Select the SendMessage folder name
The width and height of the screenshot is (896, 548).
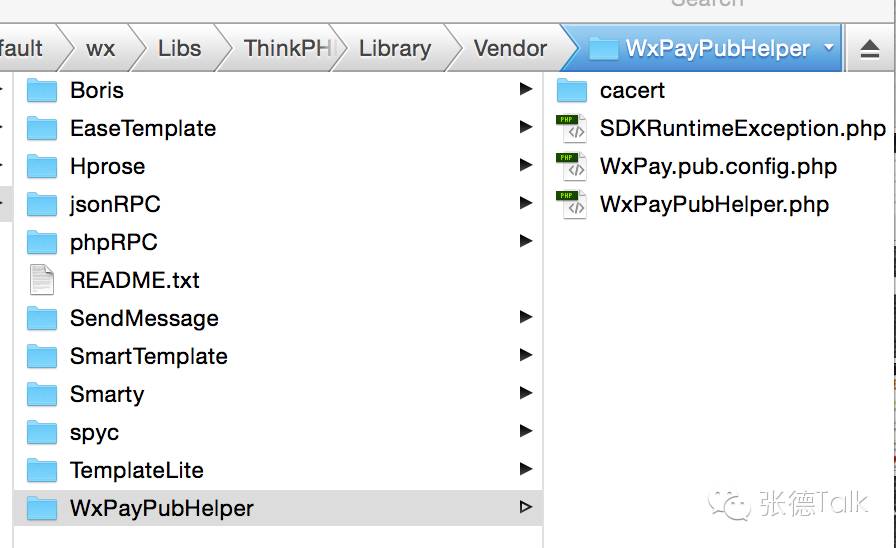pyautogui.click(x=144, y=318)
